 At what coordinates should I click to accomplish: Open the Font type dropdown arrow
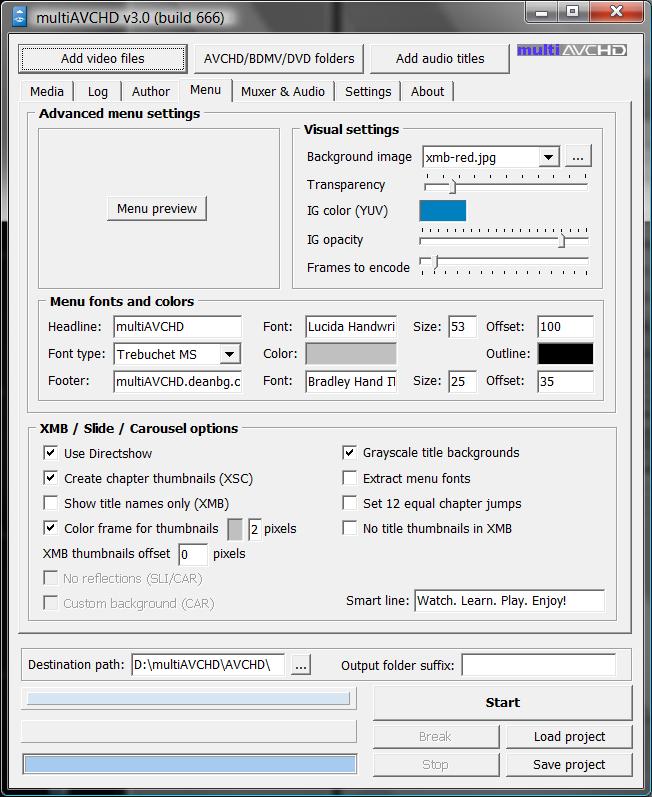[x=230, y=354]
